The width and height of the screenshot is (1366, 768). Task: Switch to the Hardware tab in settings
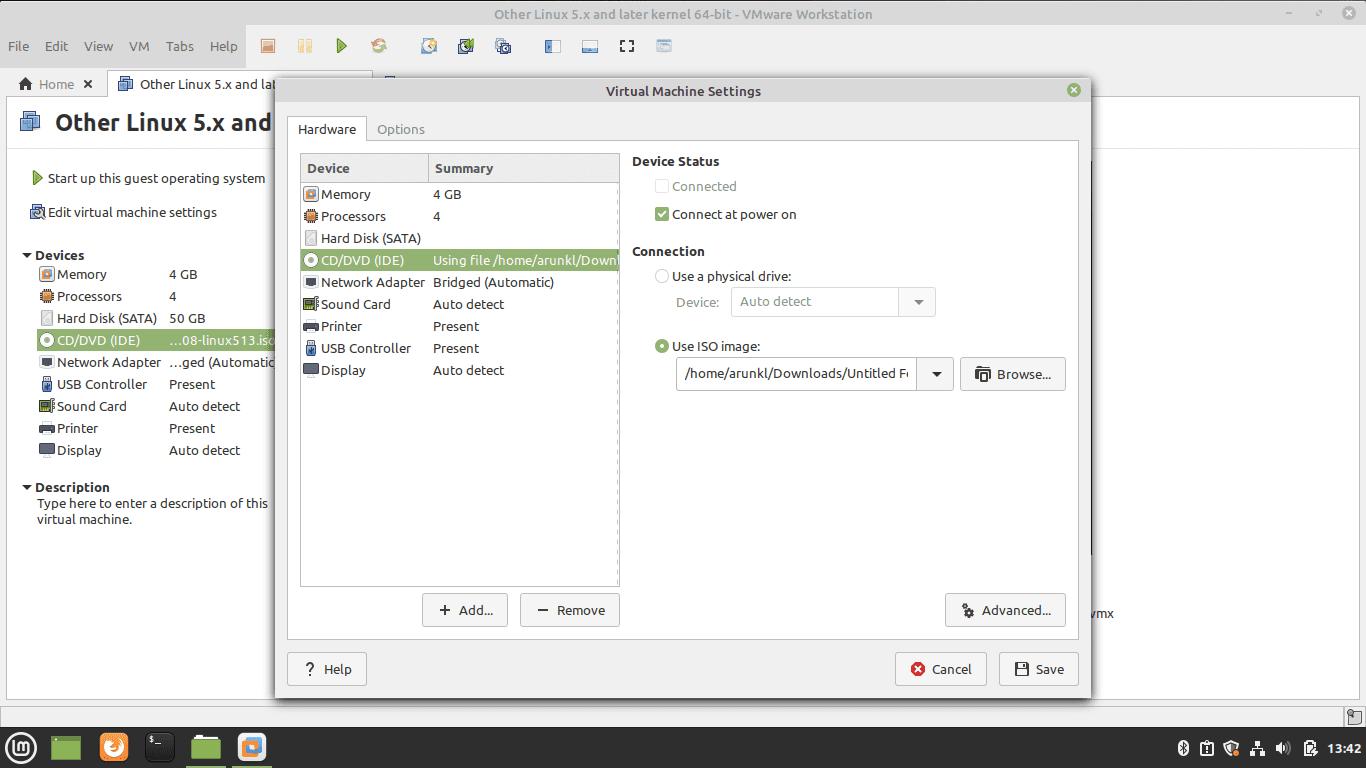click(327, 129)
